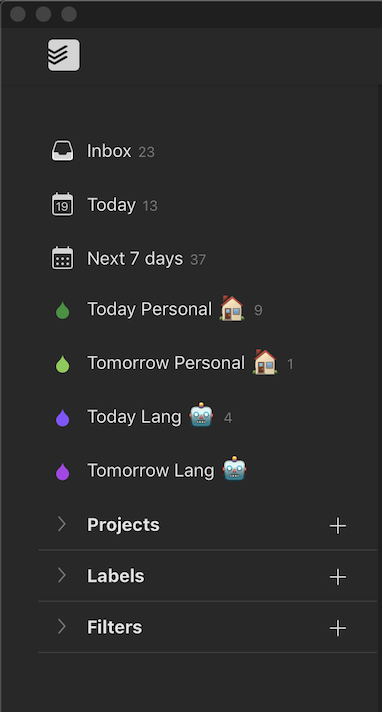Expand the Labels section chevron
382x712 pixels.
pyautogui.click(x=62, y=576)
